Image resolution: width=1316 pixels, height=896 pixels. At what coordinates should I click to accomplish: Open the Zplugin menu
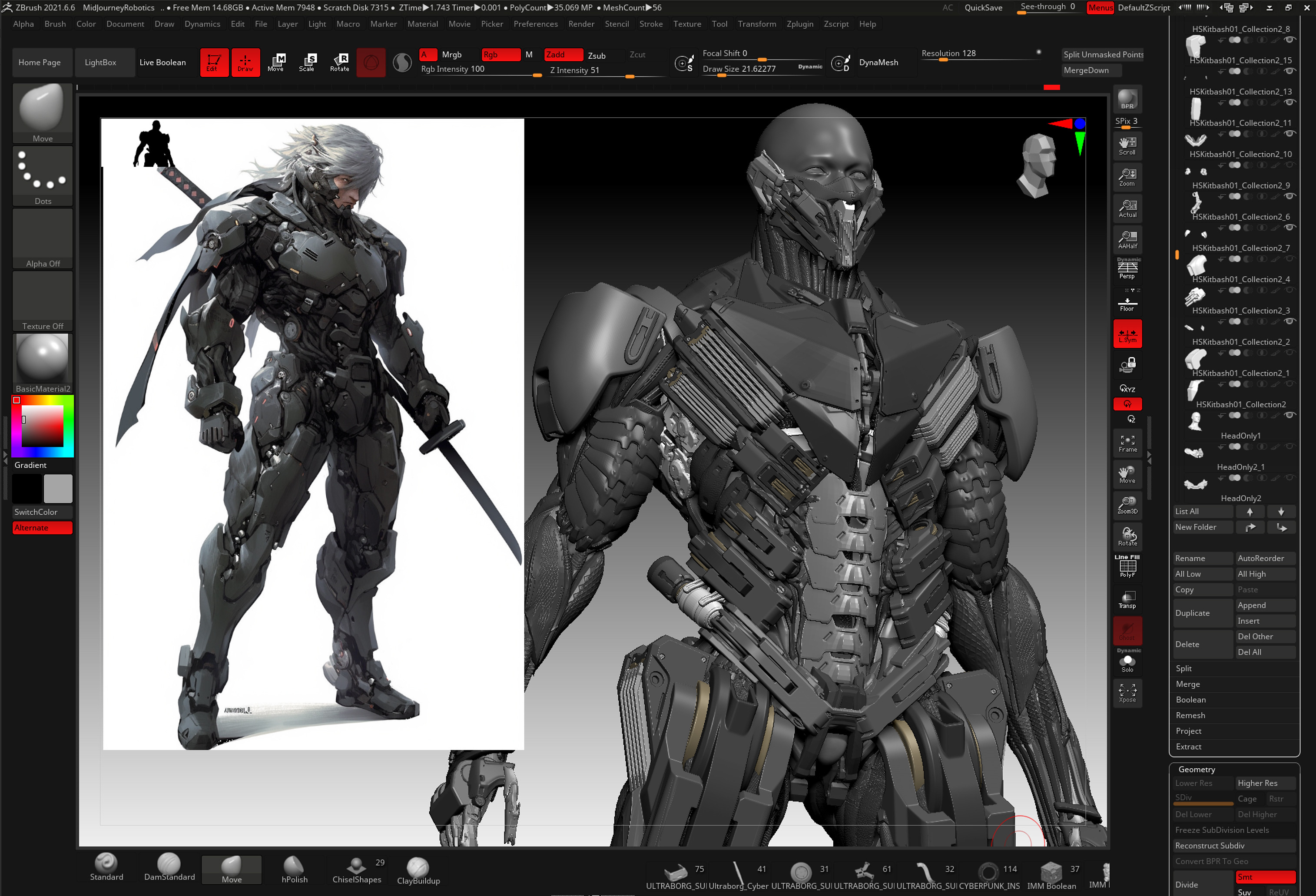[799, 24]
